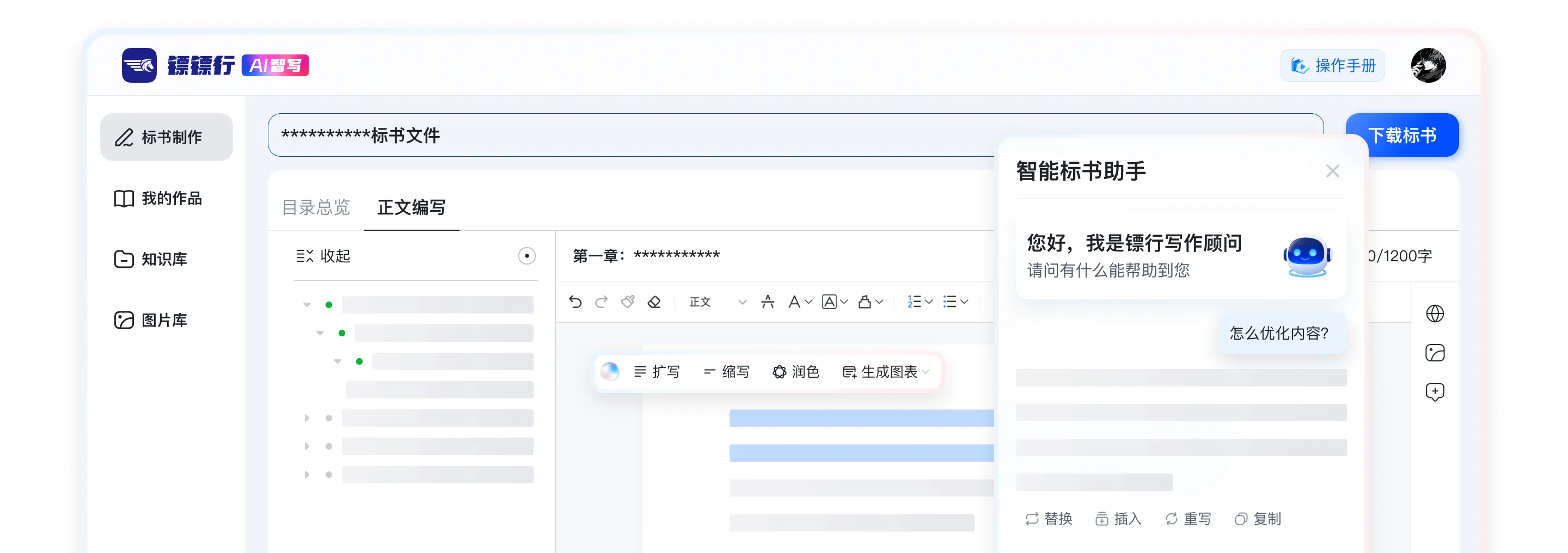This screenshot has width=1568, height=553.
Task: Click the AI智写 badge
Action: pyautogui.click(x=275, y=65)
